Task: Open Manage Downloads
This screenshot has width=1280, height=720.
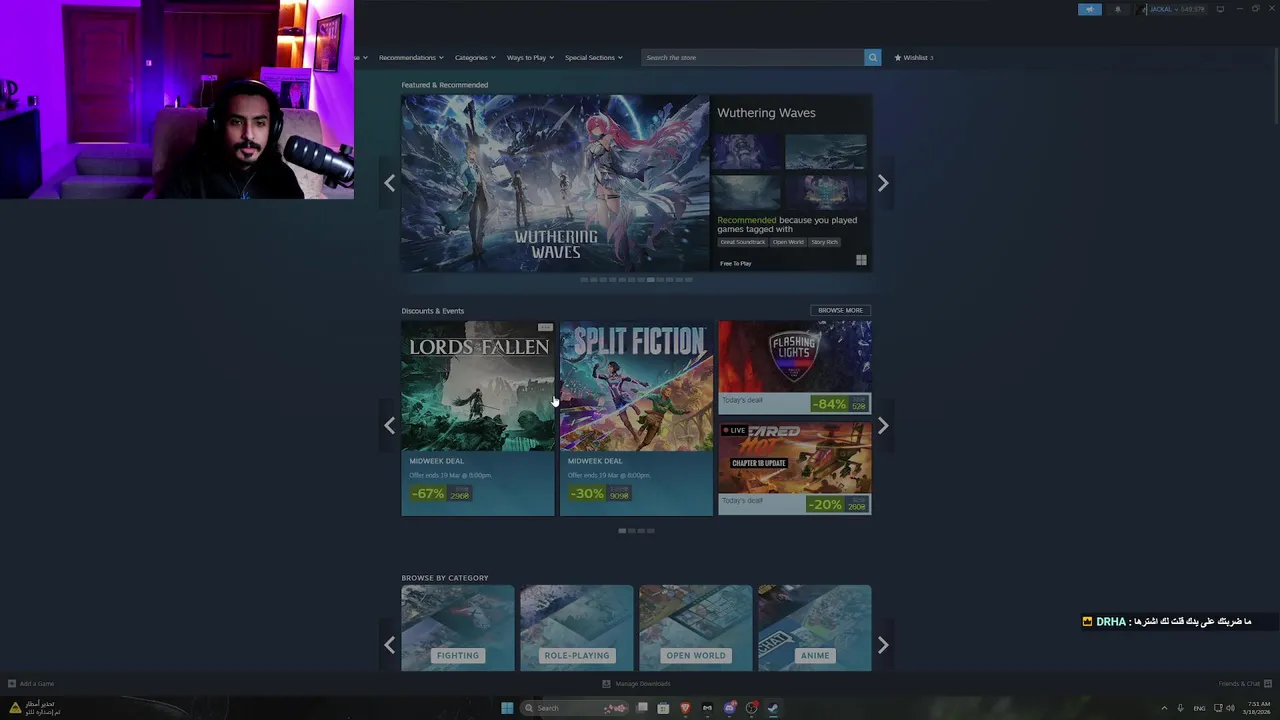Action: [x=636, y=684]
